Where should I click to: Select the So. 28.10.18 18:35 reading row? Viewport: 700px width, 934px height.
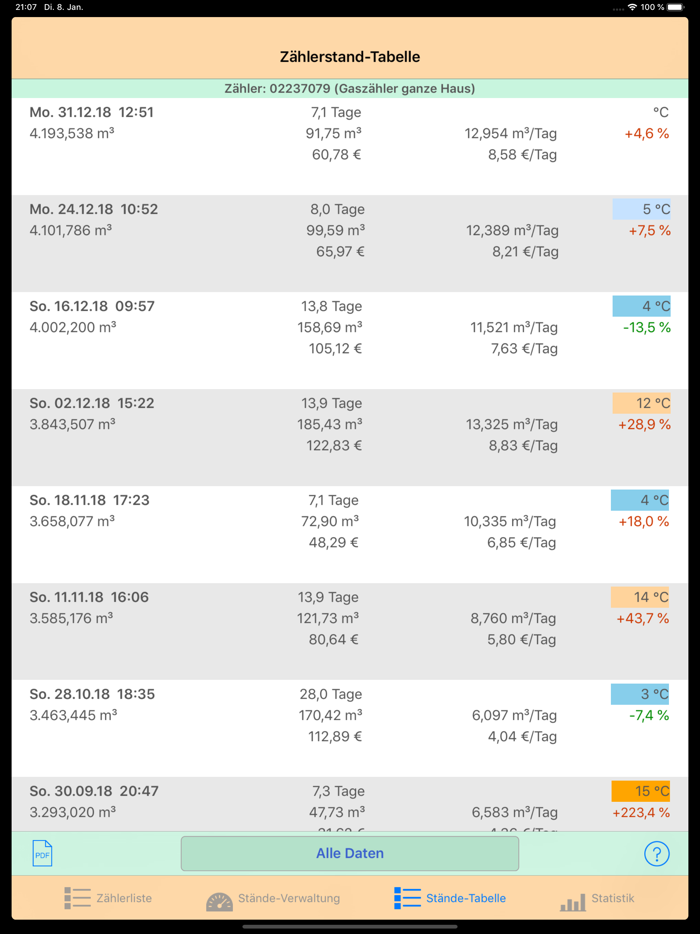[x=350, y=726]
